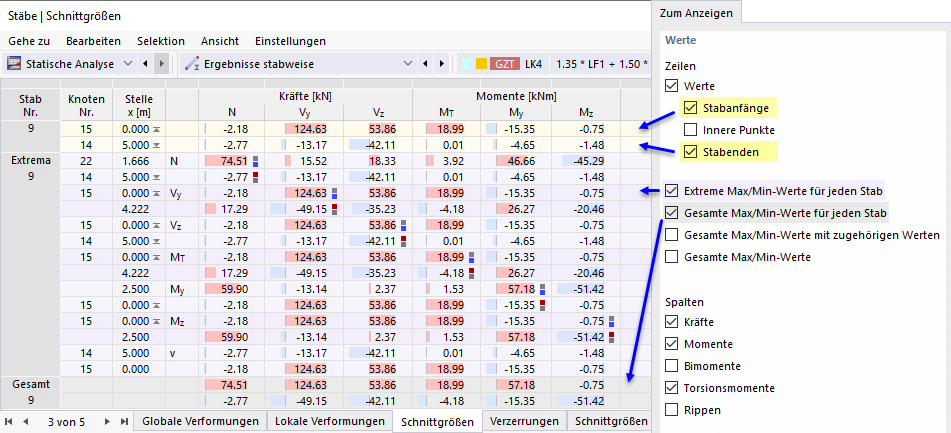Jump to last table tab
Viewport: 951px width, 433px height.
point(124,421)
